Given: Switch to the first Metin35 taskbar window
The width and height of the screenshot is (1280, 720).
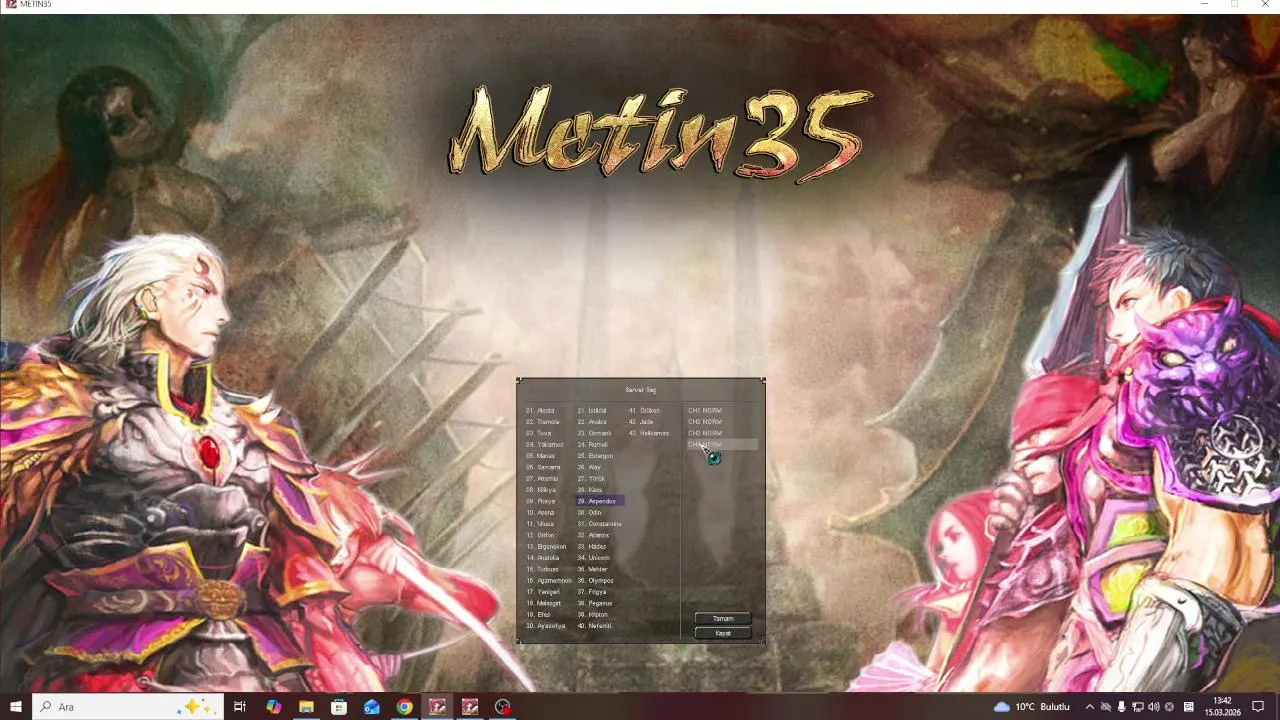Looking at the screenshot, I should click(437, 707).
